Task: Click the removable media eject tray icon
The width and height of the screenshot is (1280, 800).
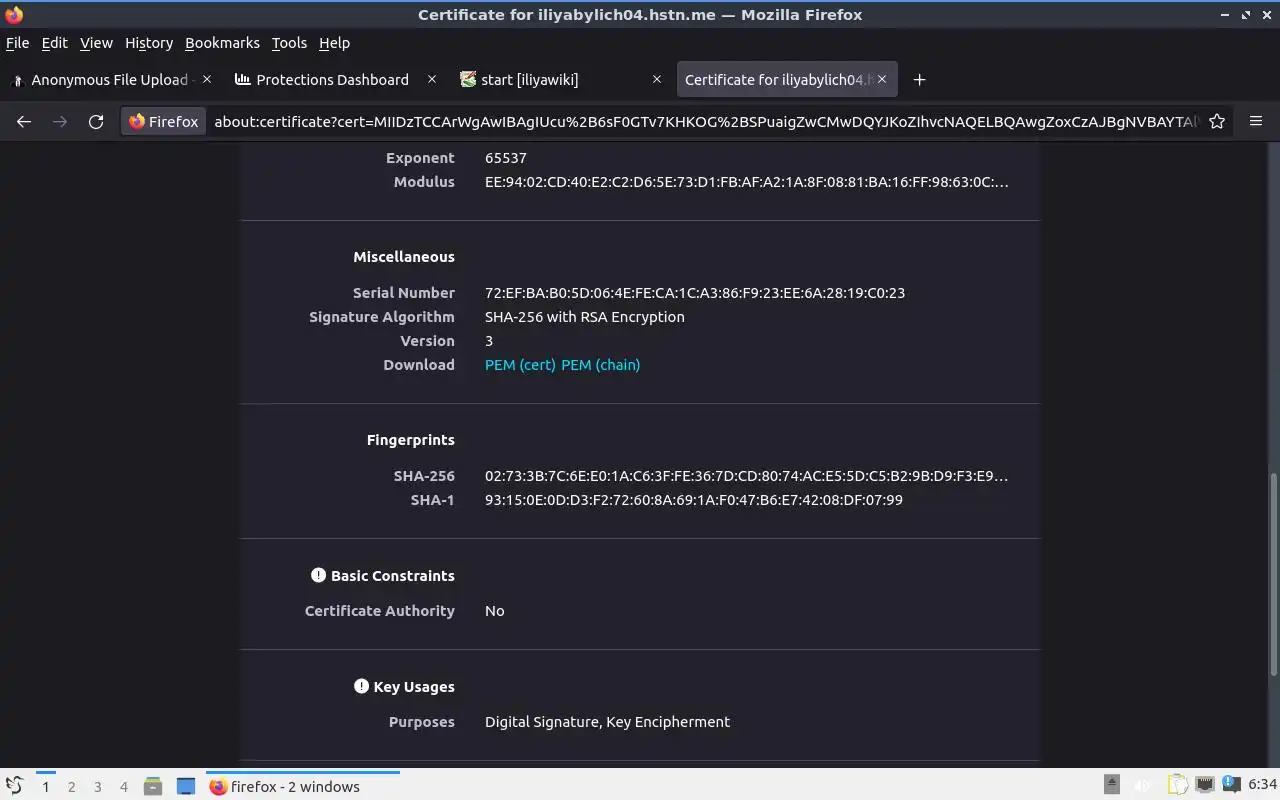Action: [1112, 785]
